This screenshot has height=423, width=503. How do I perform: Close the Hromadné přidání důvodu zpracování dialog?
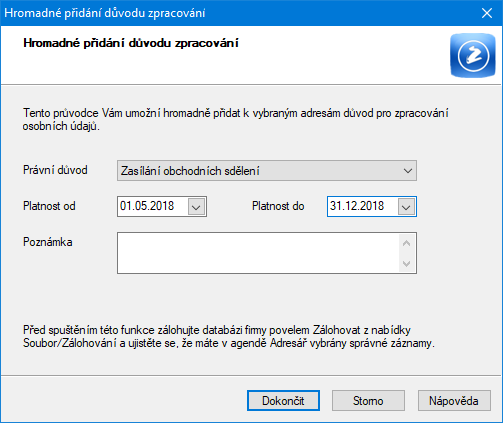pos(487,13)
